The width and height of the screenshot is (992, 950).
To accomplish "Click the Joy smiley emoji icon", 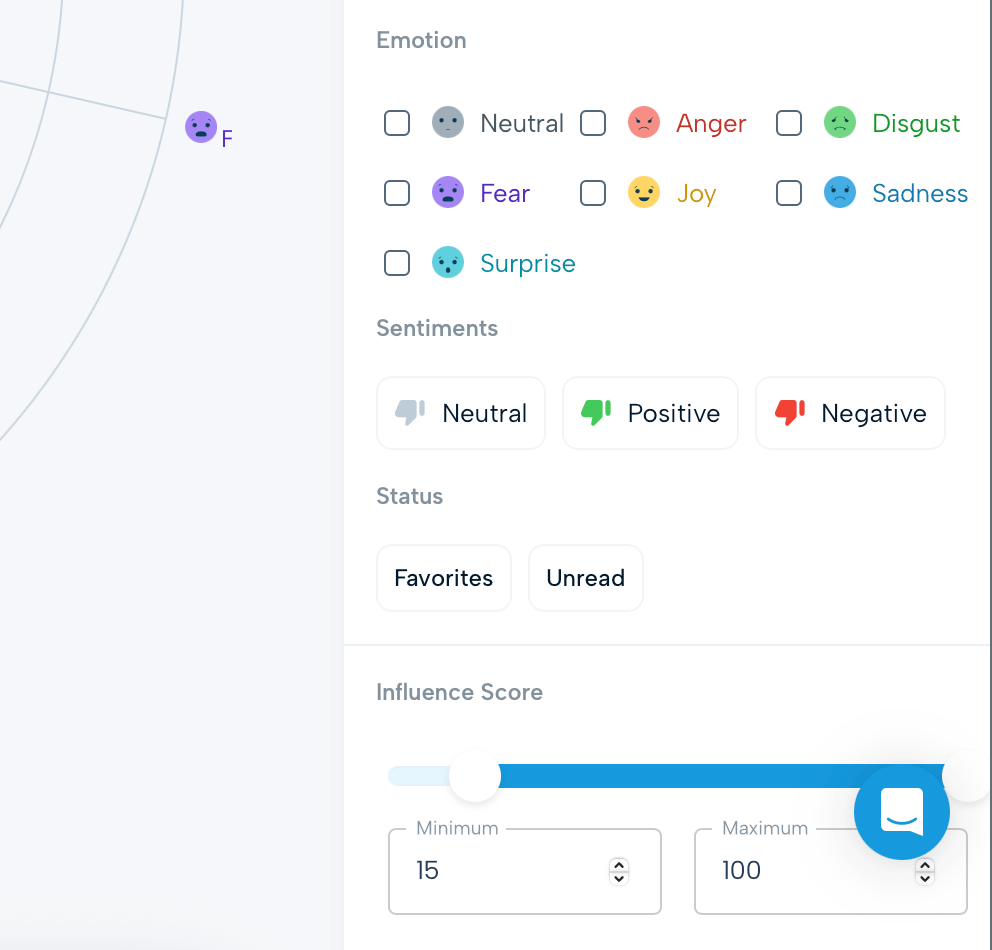I will coord(644,192).
